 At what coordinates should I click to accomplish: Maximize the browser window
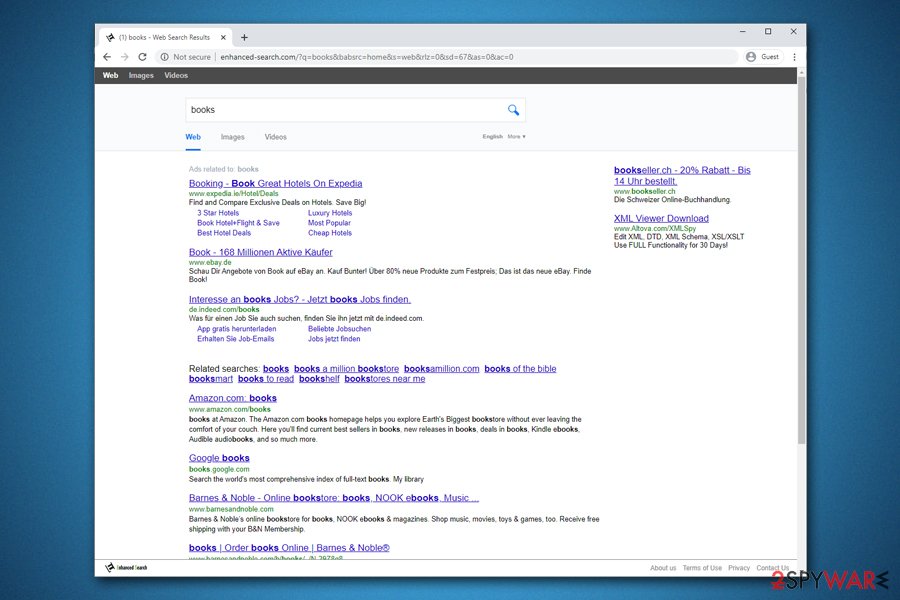768,32
